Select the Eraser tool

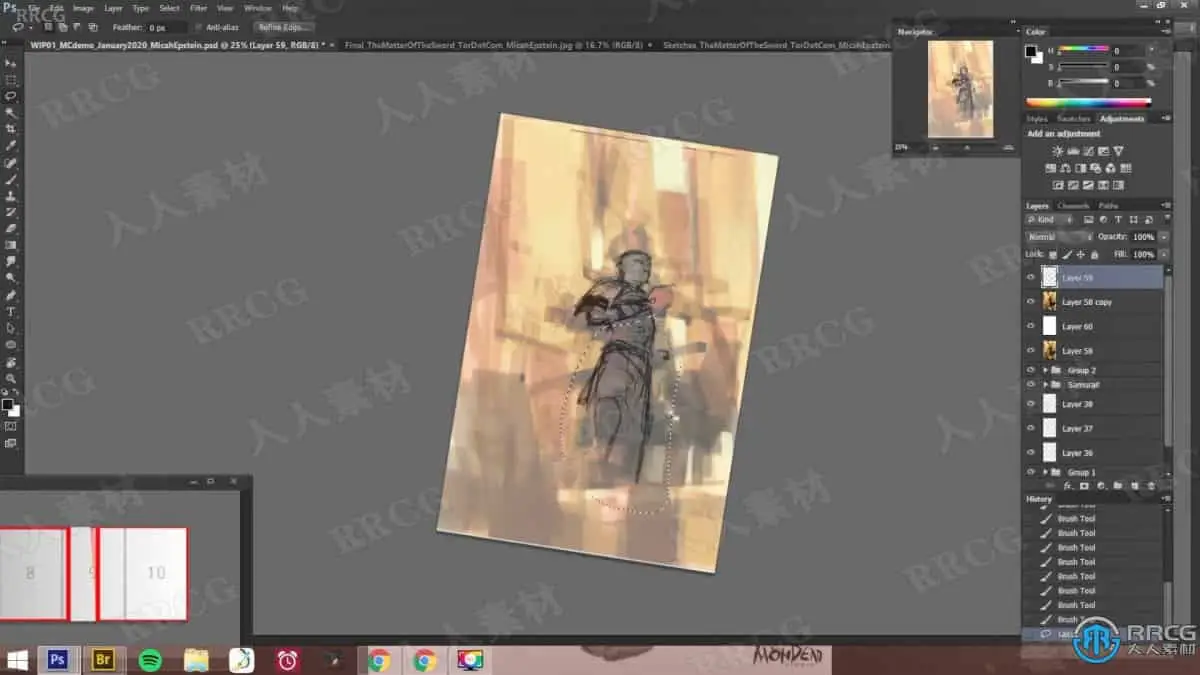tap(11, 229)
